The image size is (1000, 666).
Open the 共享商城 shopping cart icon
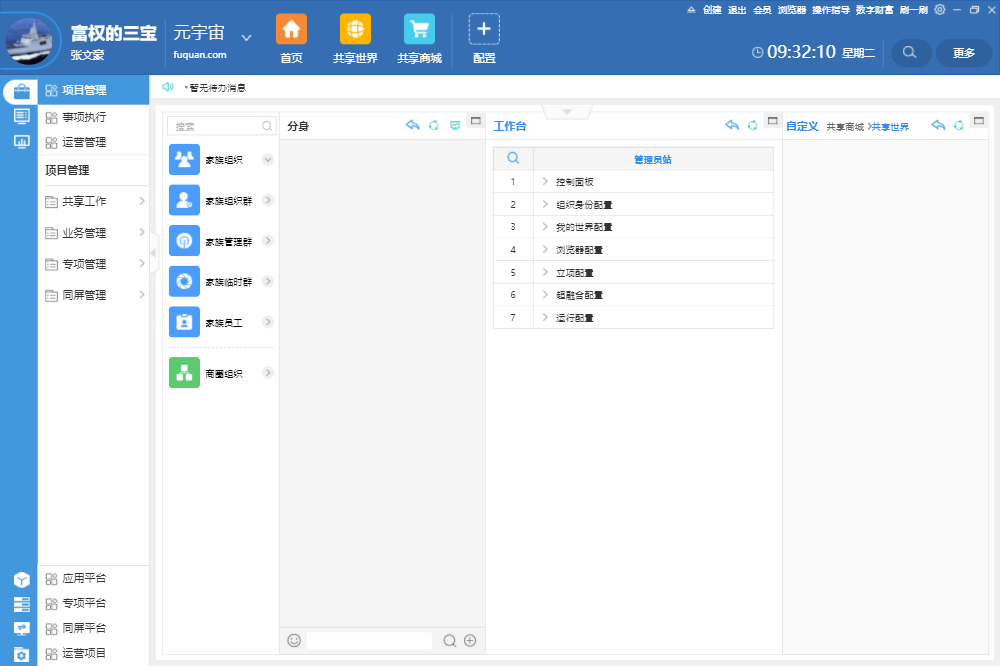coord(419,29)
